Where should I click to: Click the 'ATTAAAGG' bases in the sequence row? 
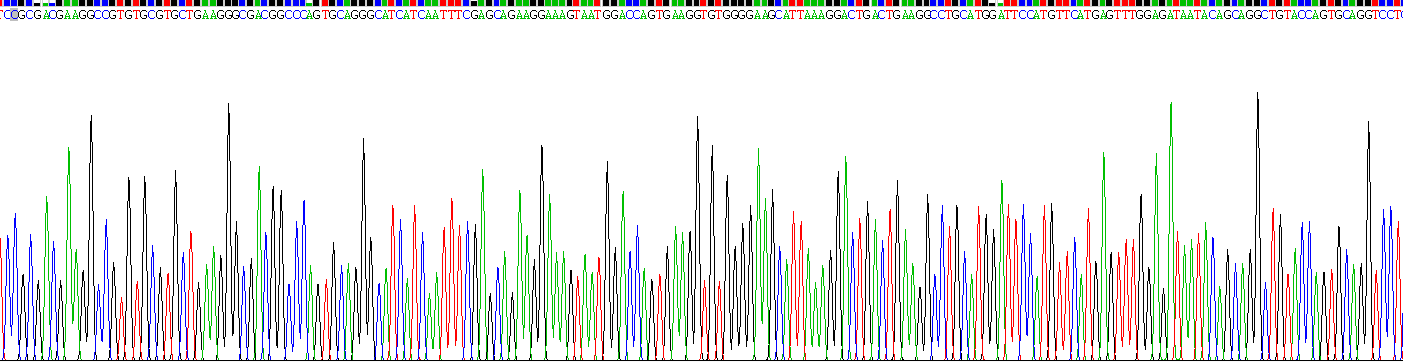click(x=812, y=15)
